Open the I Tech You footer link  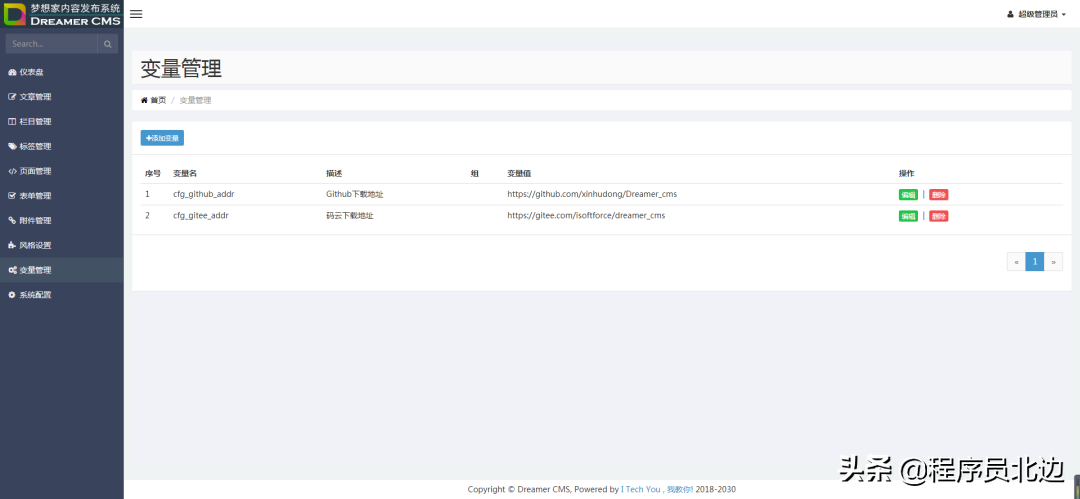pos(642,489)
